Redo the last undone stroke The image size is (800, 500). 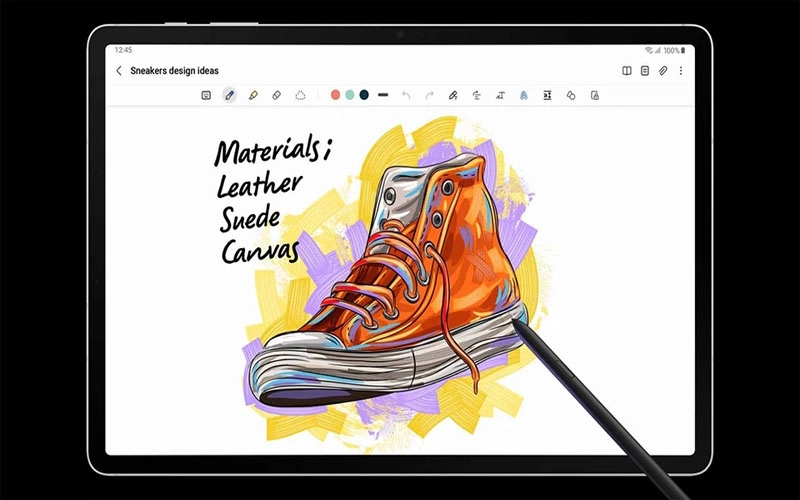430,95
